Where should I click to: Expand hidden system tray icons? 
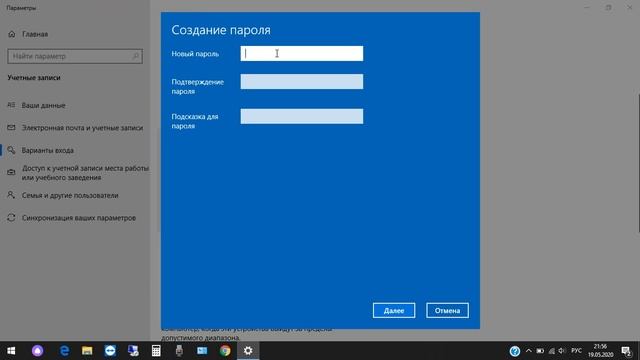pyautogui.click(x=529, y=351)
